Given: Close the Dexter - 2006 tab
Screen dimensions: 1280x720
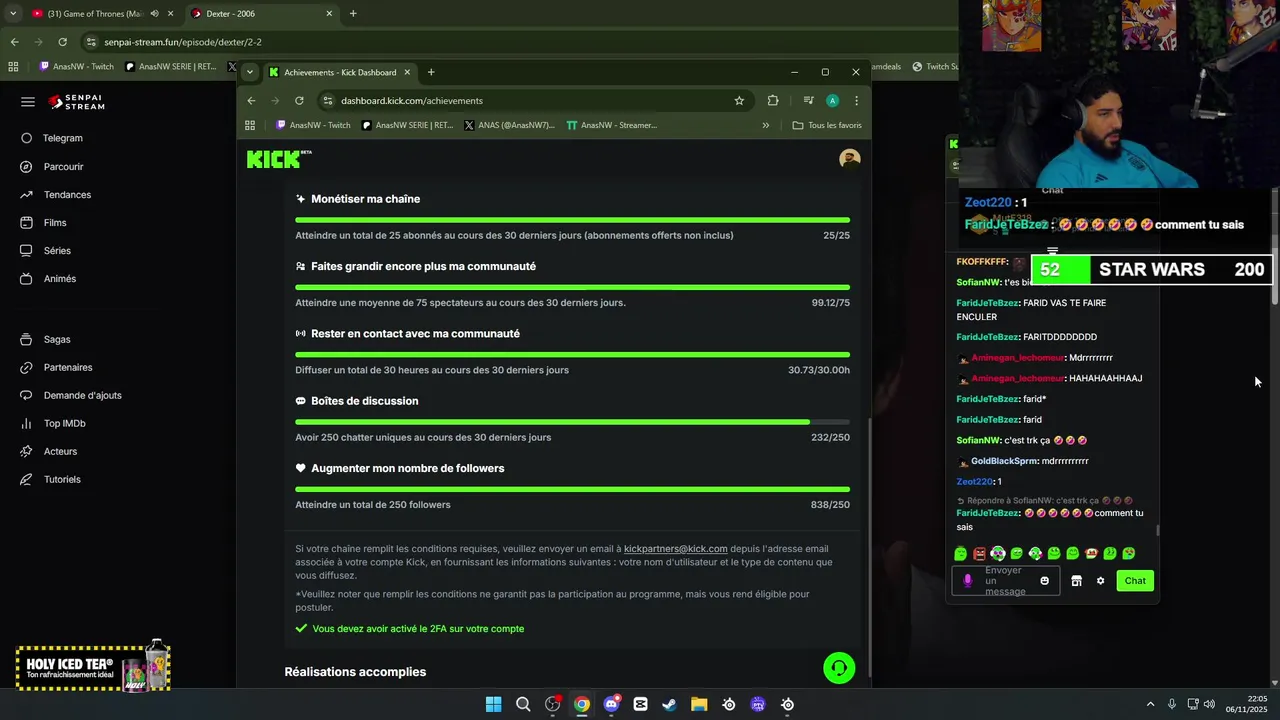Looking at the screenshot, I should pos(329,14).
